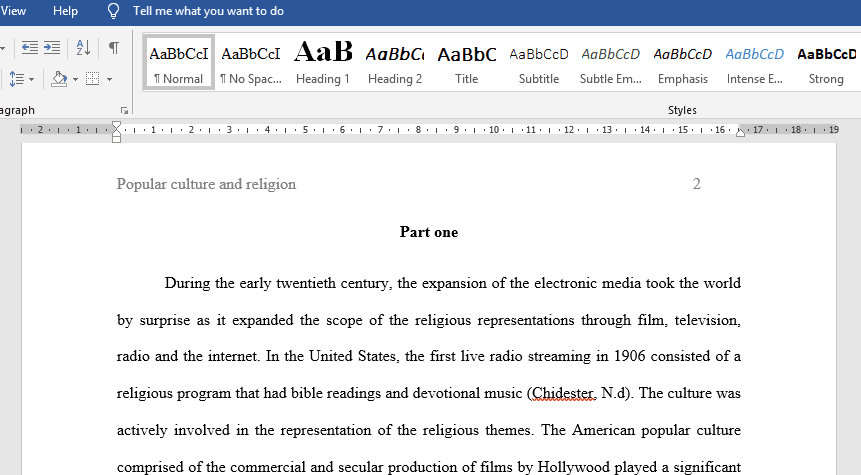The image size is (861, 475).
Task: Click the left indent box on ruler
Action: coord(116,139)
